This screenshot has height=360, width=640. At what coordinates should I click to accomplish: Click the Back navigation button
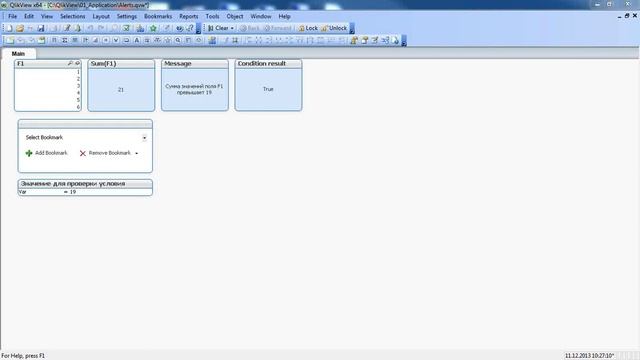249,28
